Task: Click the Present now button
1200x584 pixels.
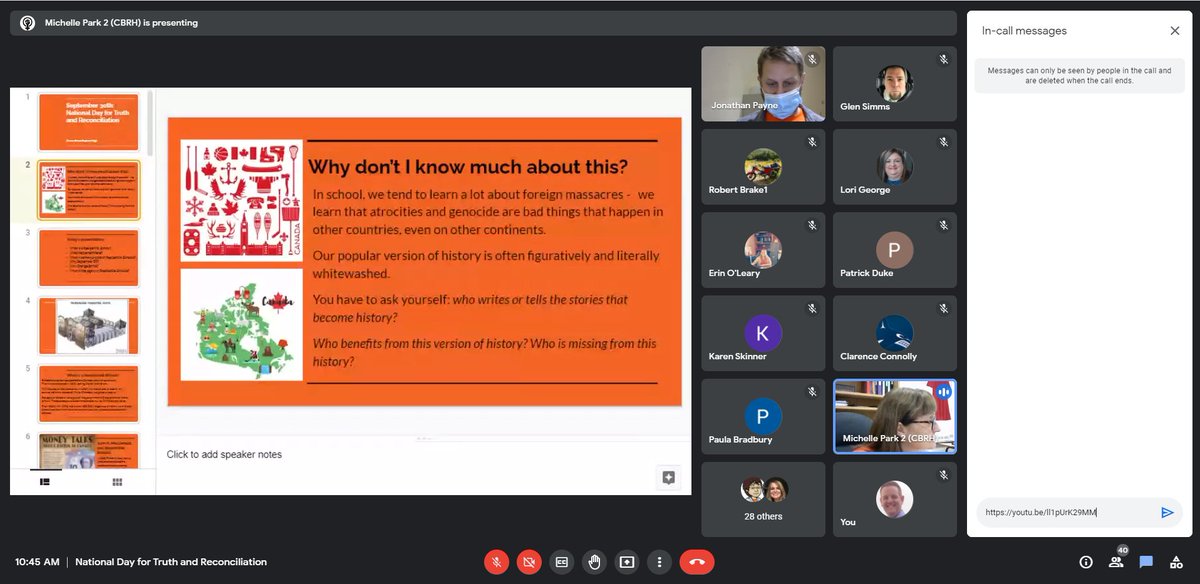Action: 627,562
